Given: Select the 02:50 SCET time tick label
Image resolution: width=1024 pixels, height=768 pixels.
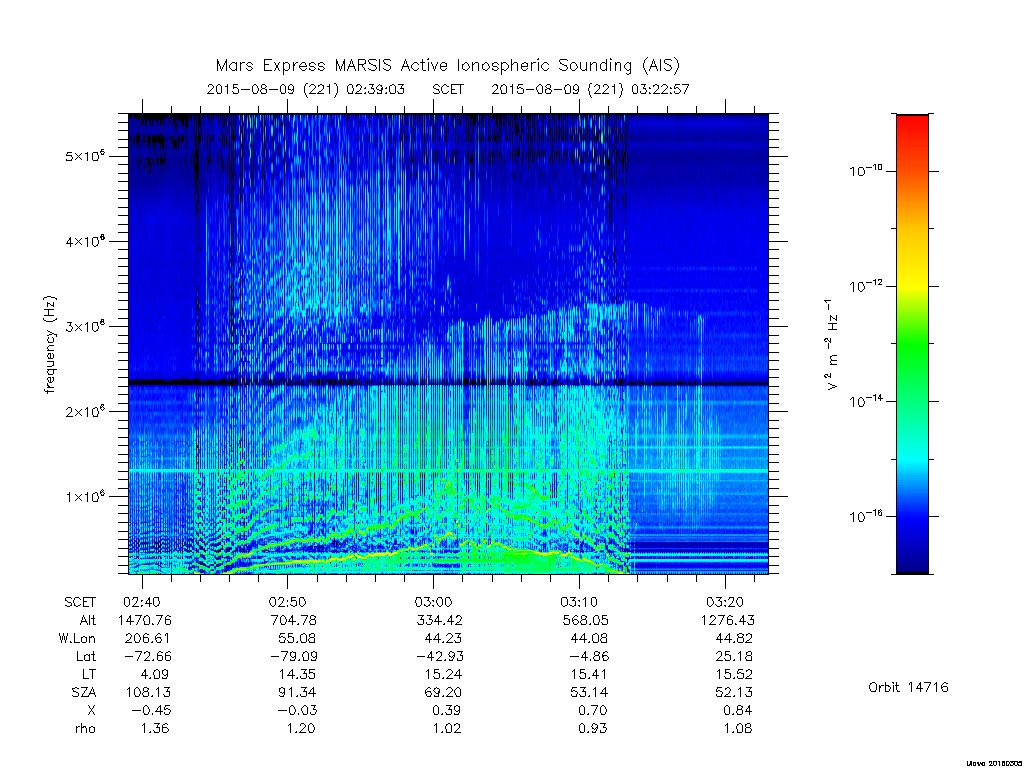Looking at the screenshot, I should click(x=287, y=602).
